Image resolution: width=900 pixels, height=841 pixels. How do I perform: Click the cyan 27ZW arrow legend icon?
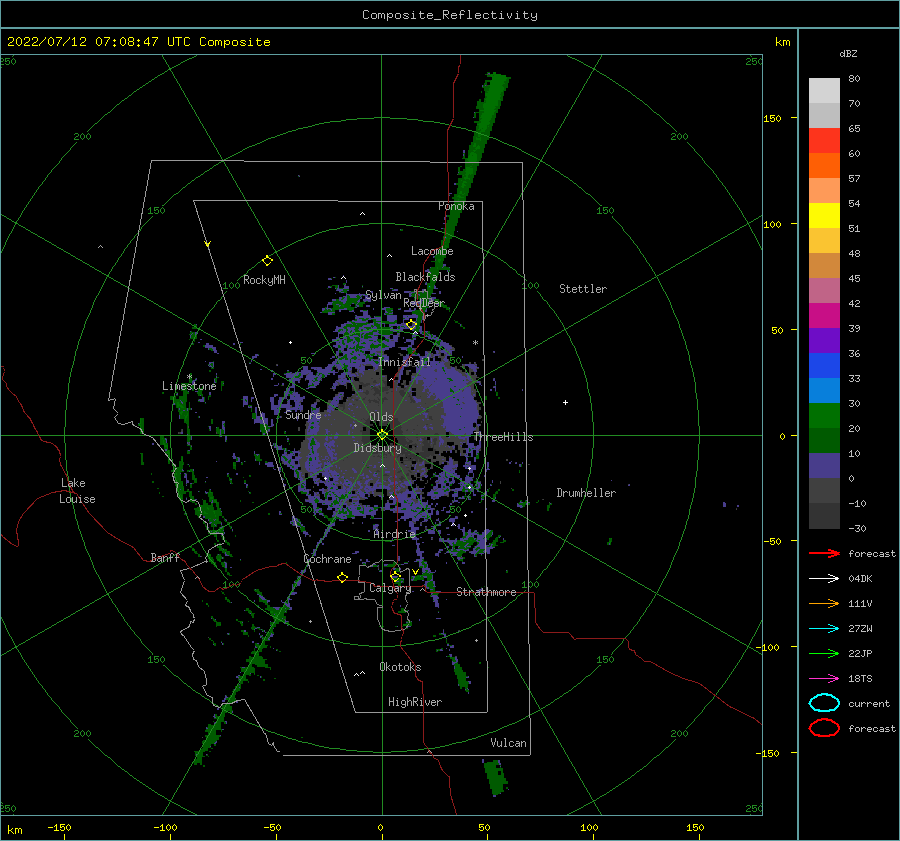point(824,629)
